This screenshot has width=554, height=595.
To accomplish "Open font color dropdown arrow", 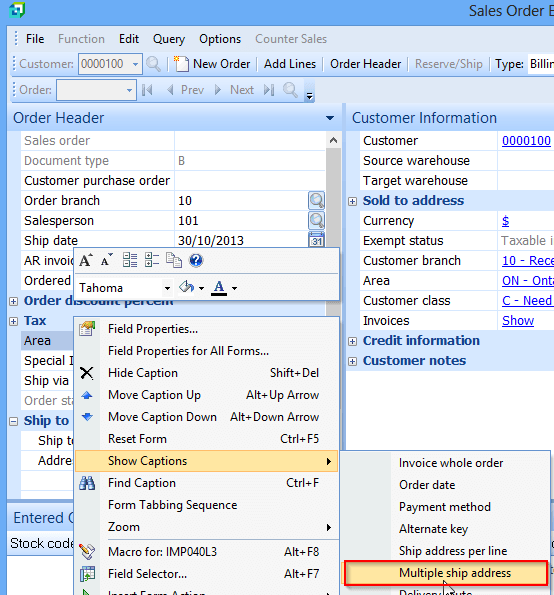I will tap(235, 288).
